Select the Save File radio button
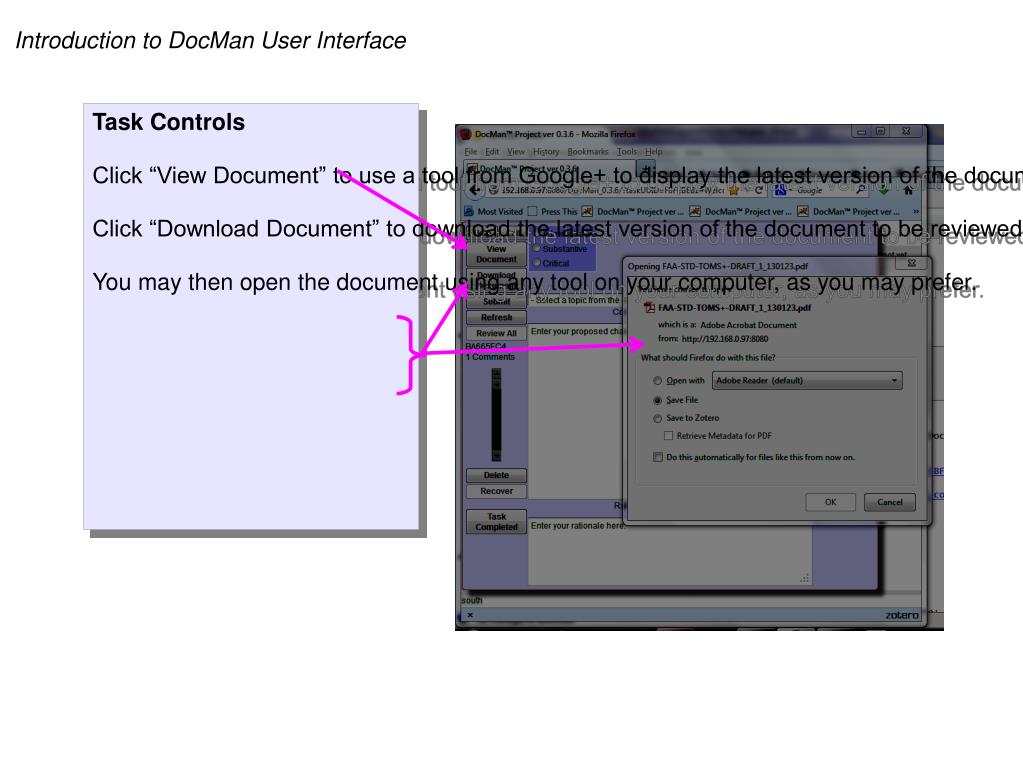1023x767 pixels. (x=658, y=400)
